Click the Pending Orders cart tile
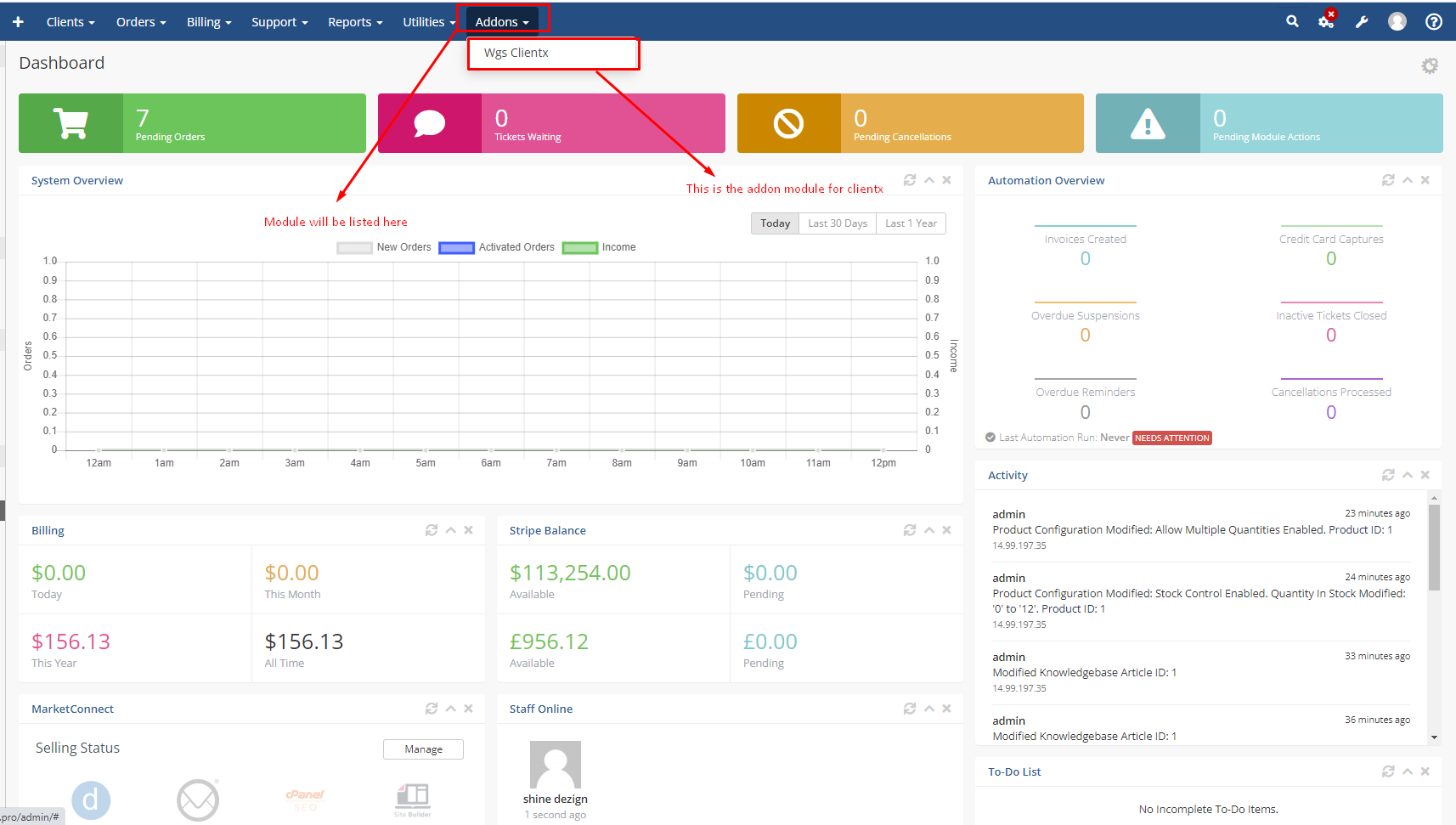Screen dimensions: 1456x825 click(x=192, y=123)
